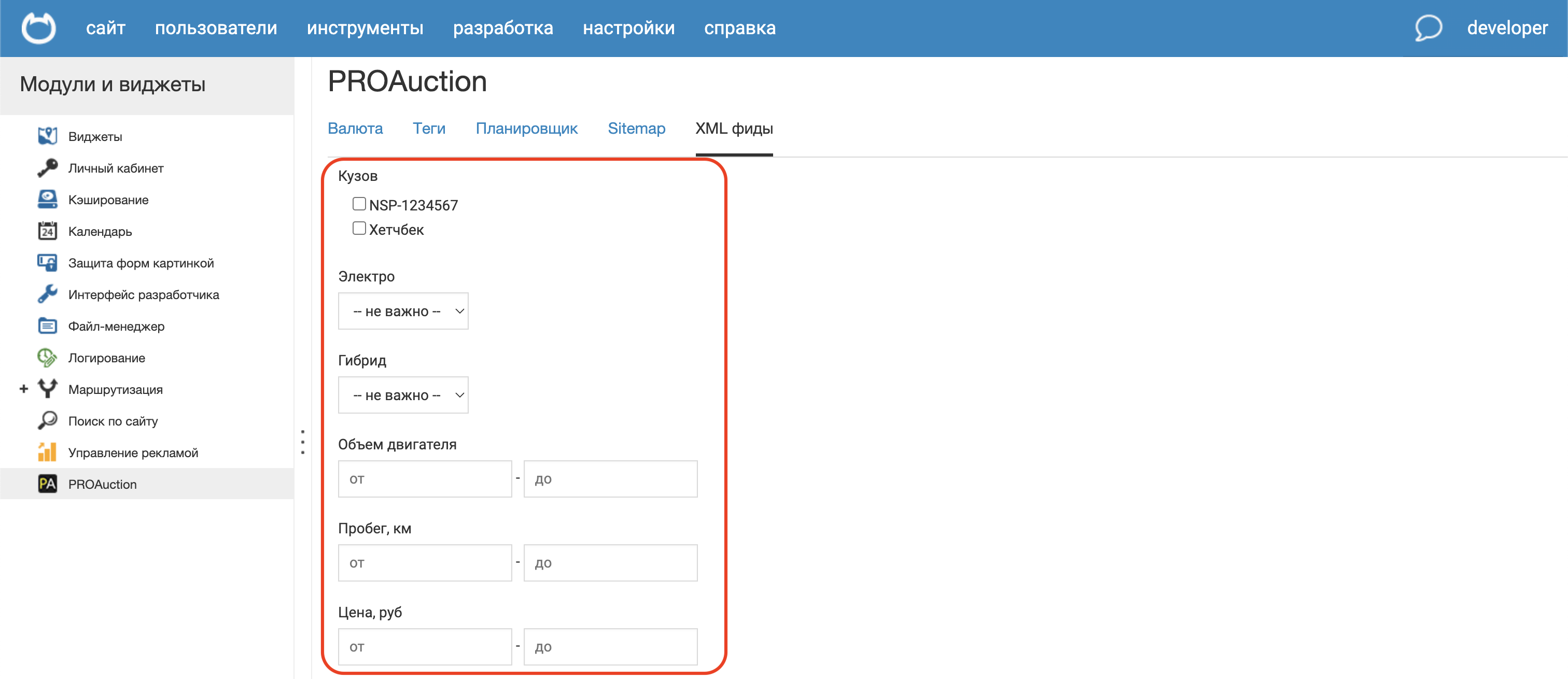Image resolution: width=1568 pixels, height=679 pixels.
Task: Check the NSP-1234567 body checkbox
Action: [x=359, y=204]
